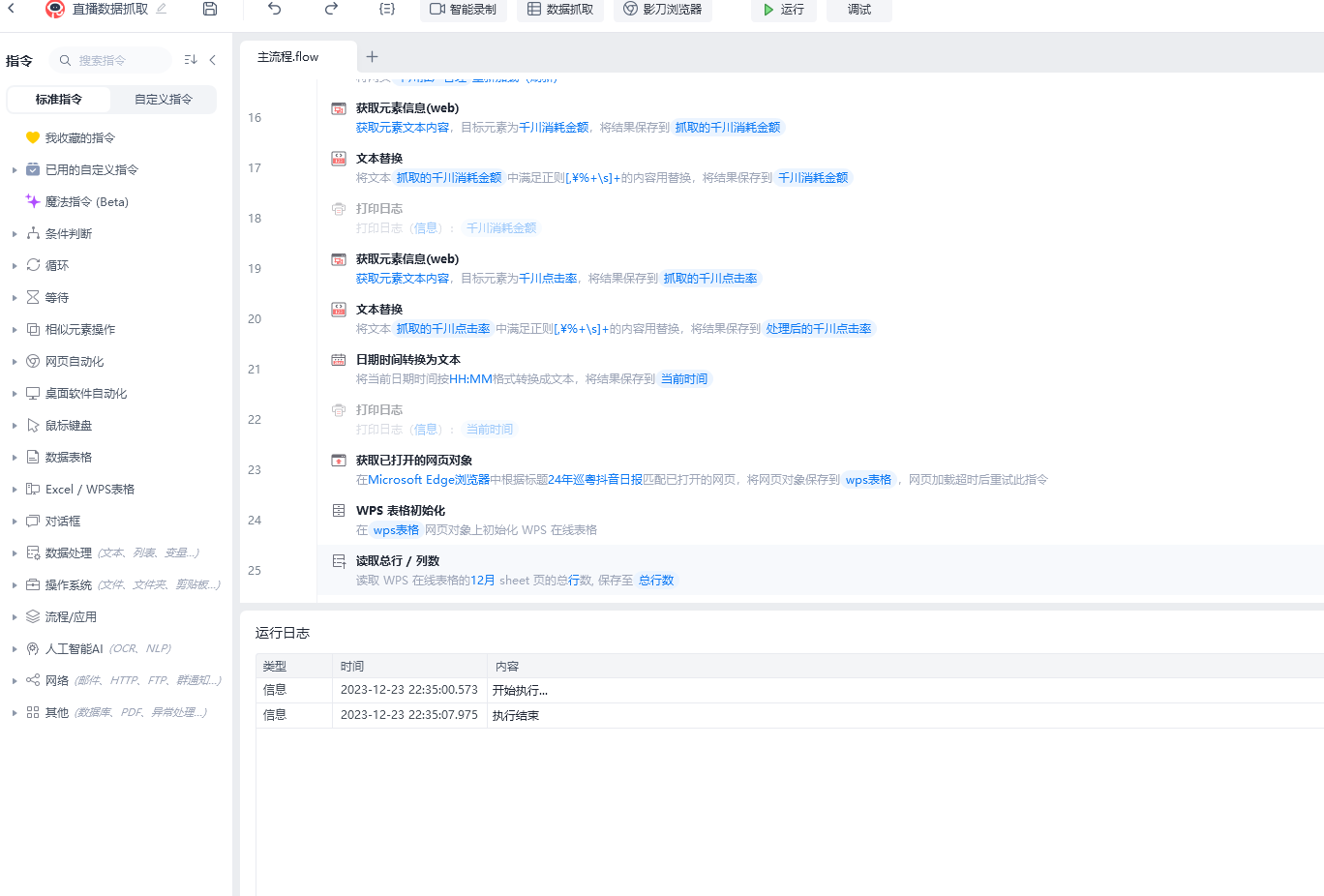Select step 16 获取元素信息(web) icon
The height and width of the screenshot is (896, 1324).
(339, 108)
